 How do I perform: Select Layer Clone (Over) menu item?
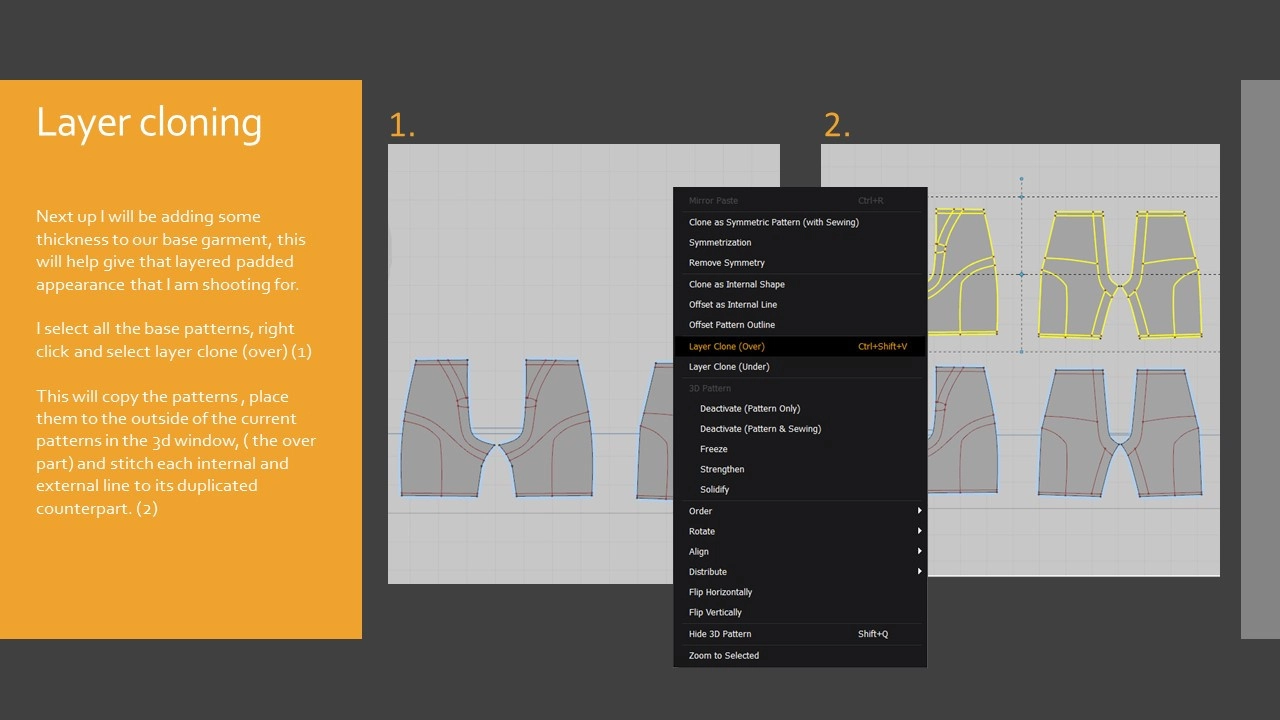pos(727,346)
